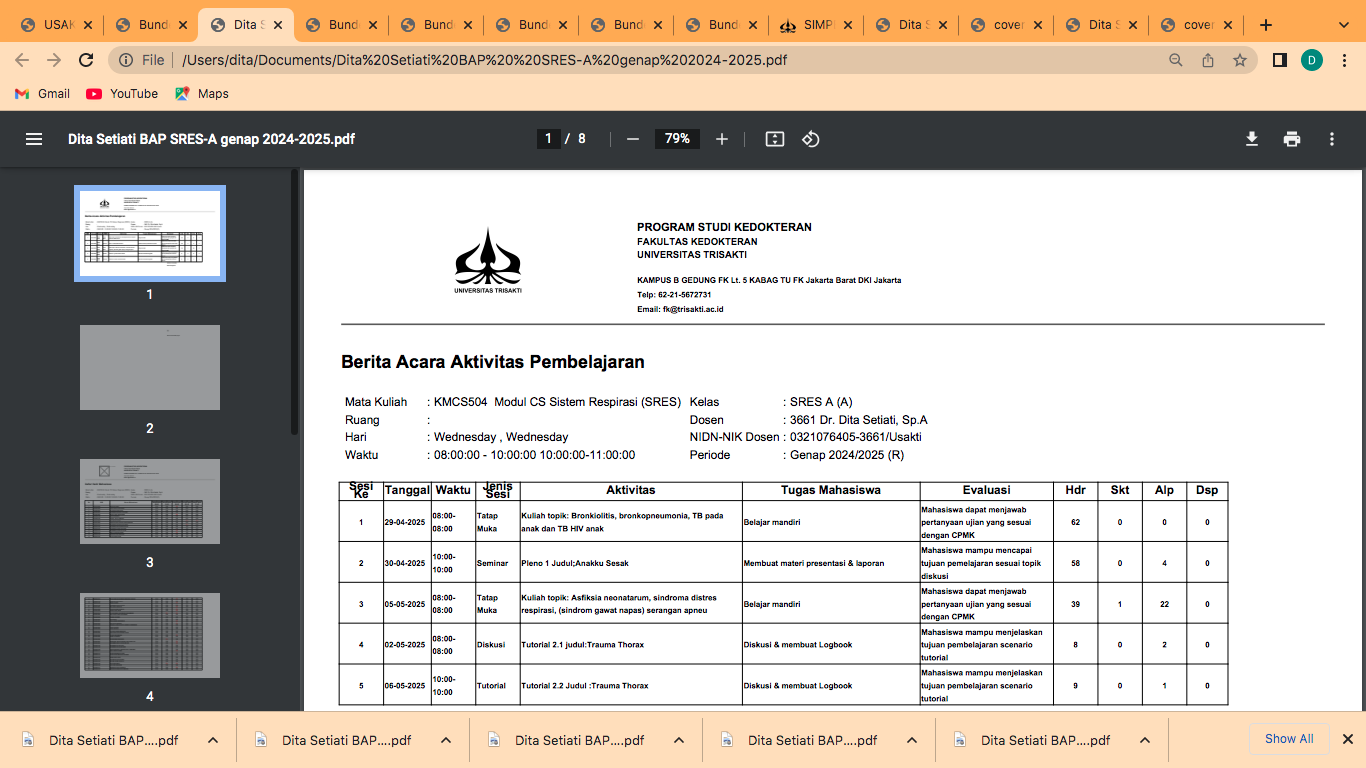Click Show All downloads button
Viewport: 1366px width, 768px height.
[x=1289, y=739]
